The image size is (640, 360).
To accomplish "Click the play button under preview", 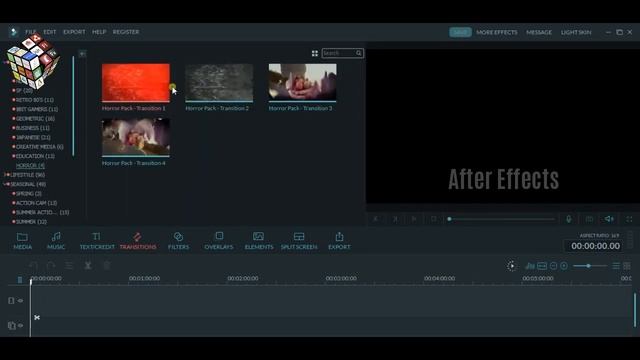I will 414,219.
